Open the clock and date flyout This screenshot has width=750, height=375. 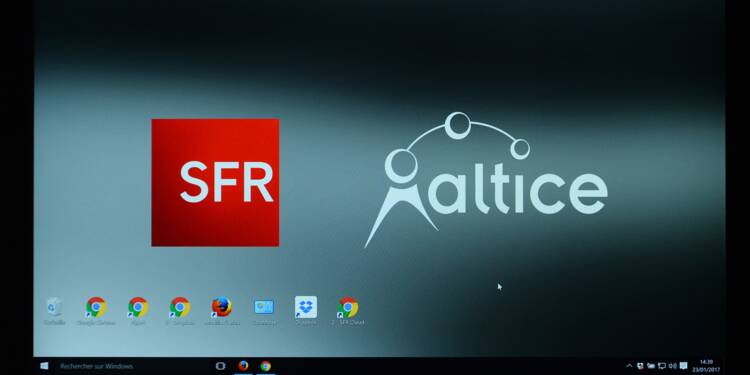(706, 366)
